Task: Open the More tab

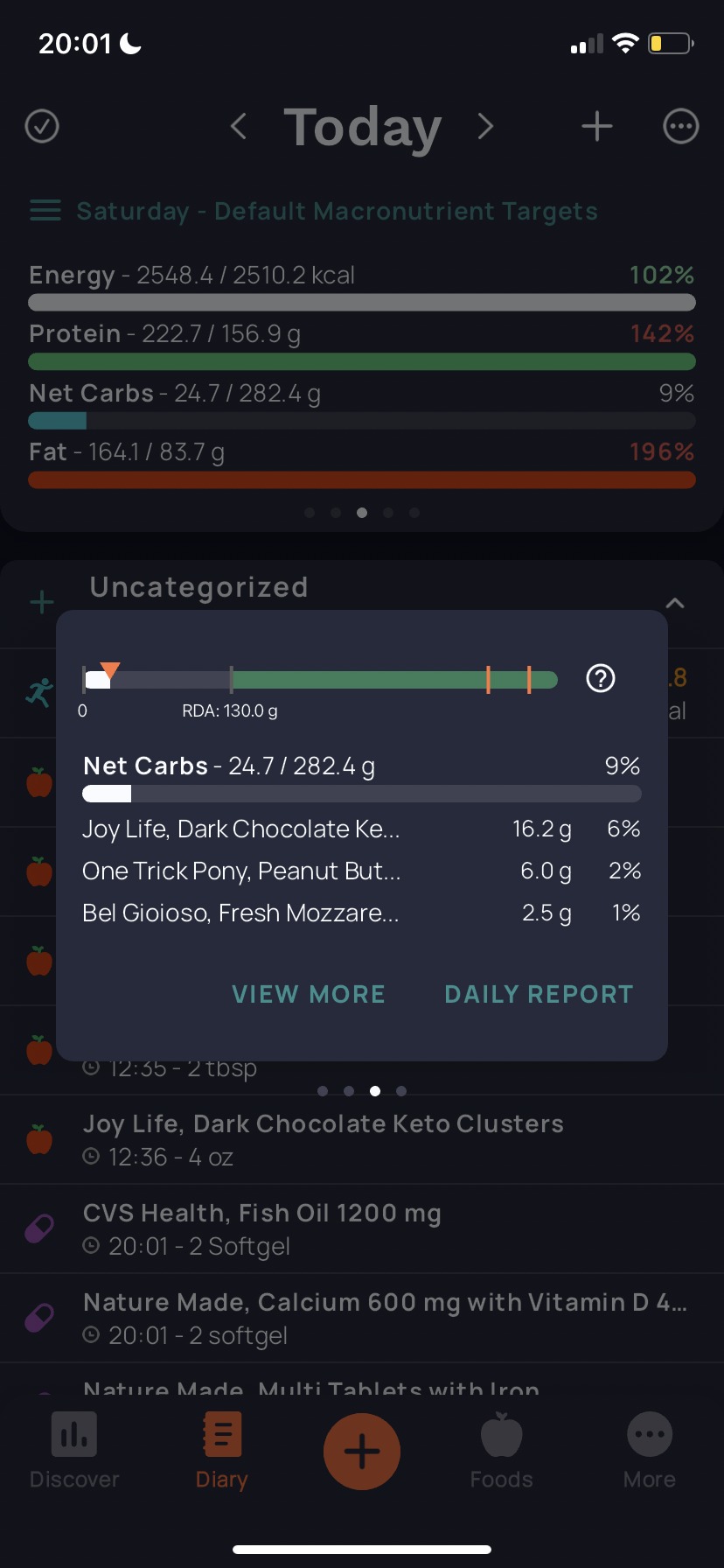Action: coord(650,1451)
